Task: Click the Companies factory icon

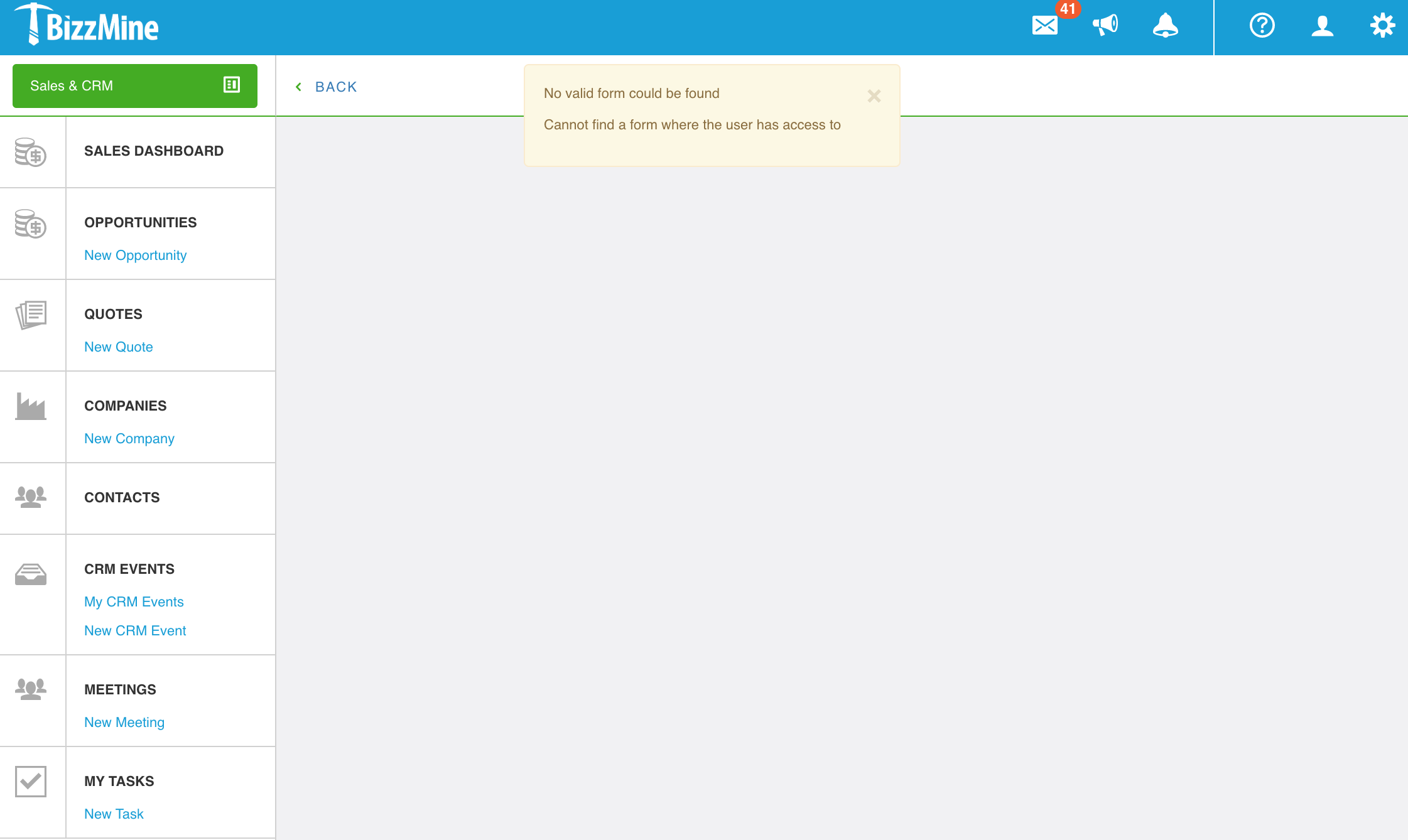Action: 31,406
